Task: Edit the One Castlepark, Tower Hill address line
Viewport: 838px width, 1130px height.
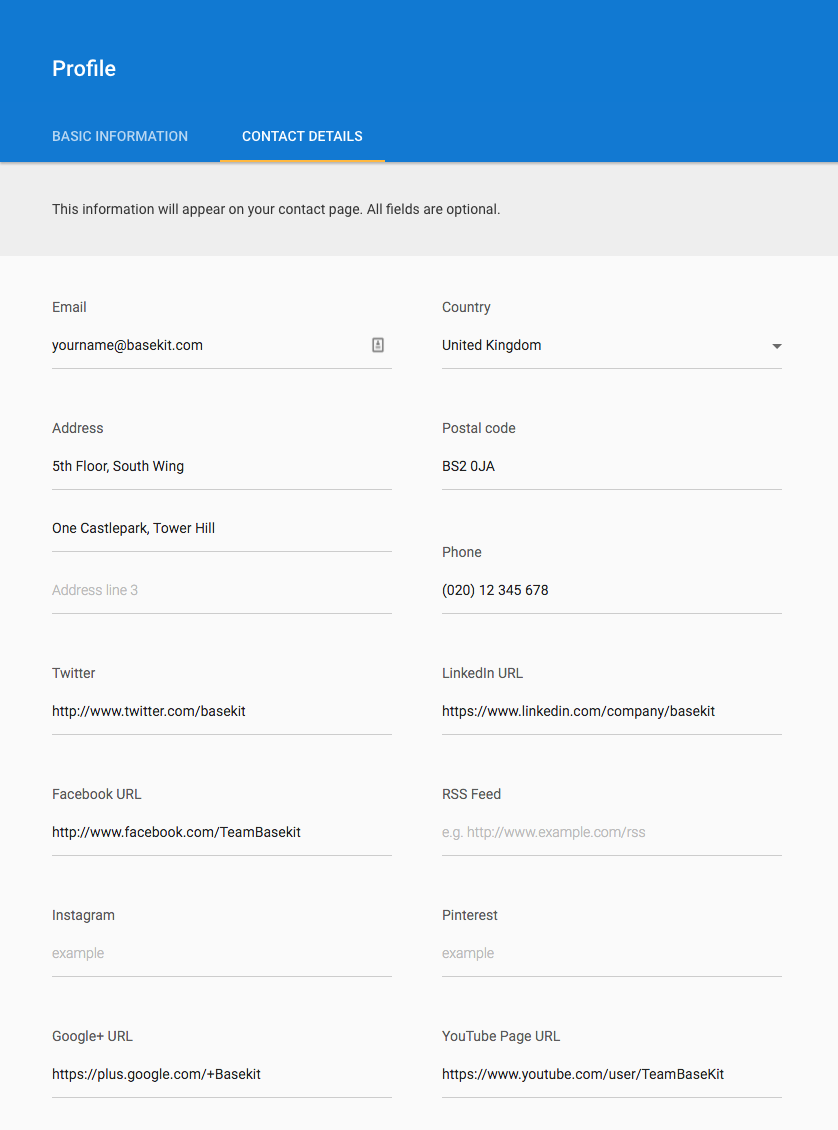Action: 222,528
